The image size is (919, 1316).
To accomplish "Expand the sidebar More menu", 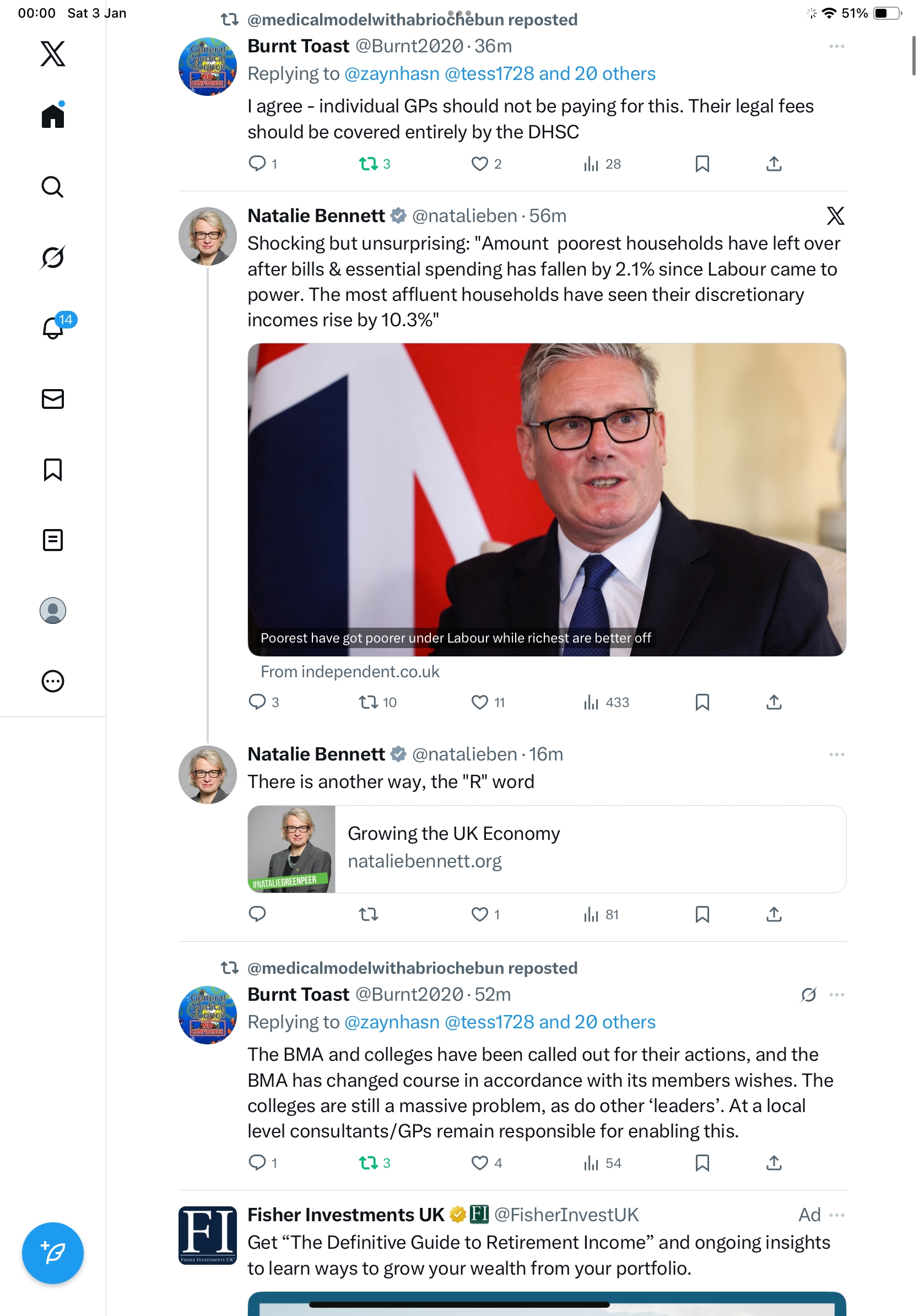I will click(53, 681).
